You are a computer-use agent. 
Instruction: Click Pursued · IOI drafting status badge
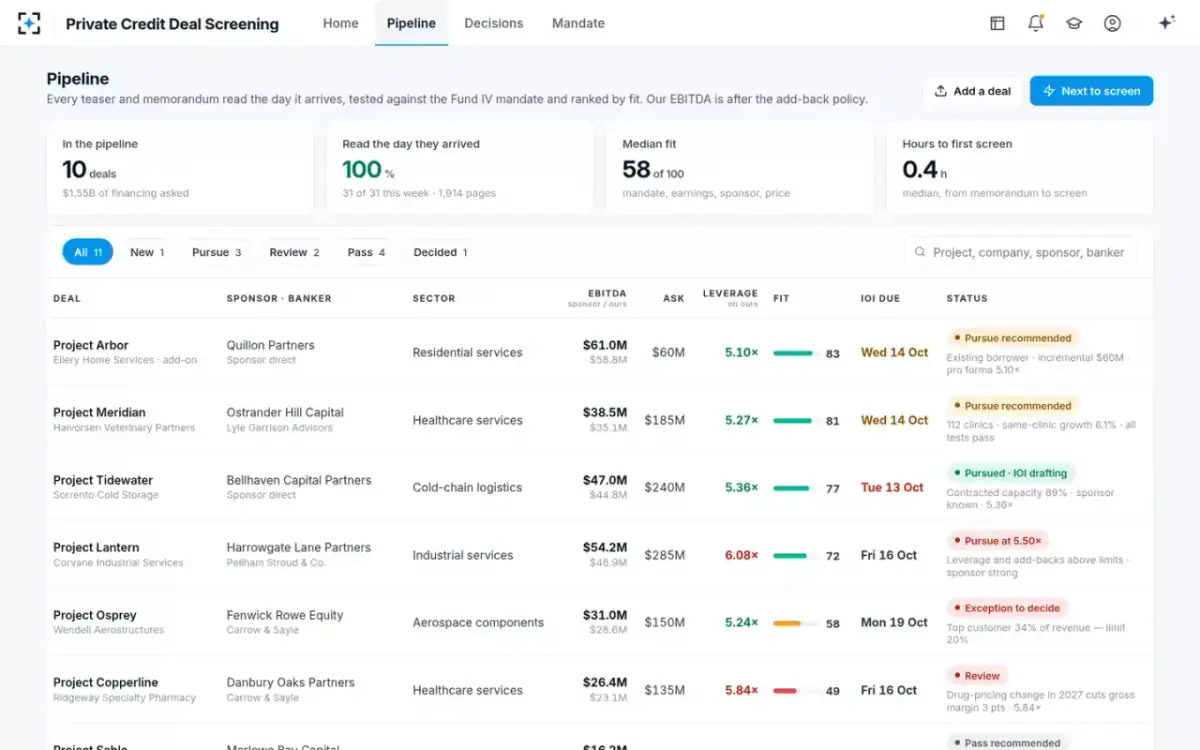[1010, 473]
